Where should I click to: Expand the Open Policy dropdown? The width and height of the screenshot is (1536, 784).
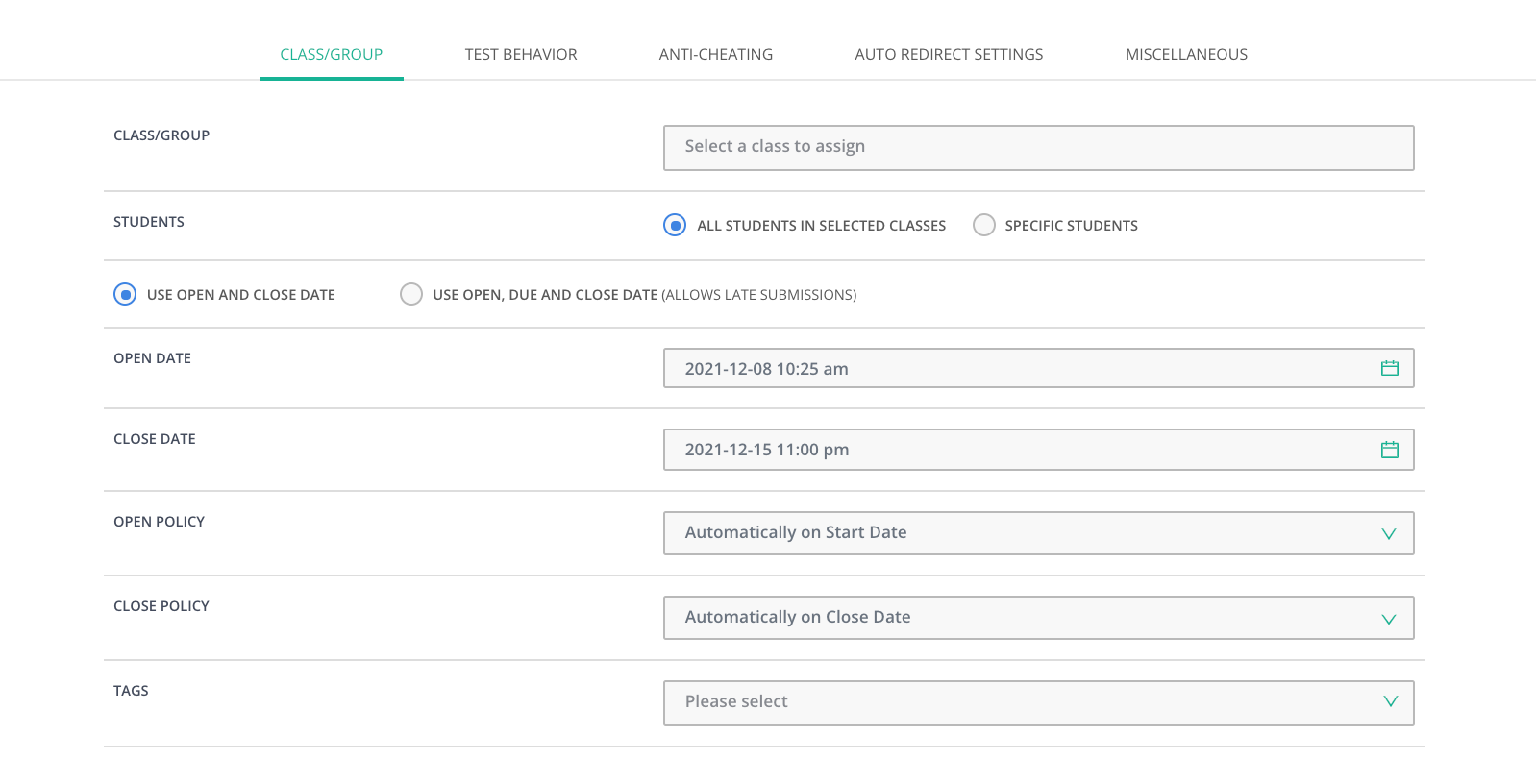[1038, 533]
